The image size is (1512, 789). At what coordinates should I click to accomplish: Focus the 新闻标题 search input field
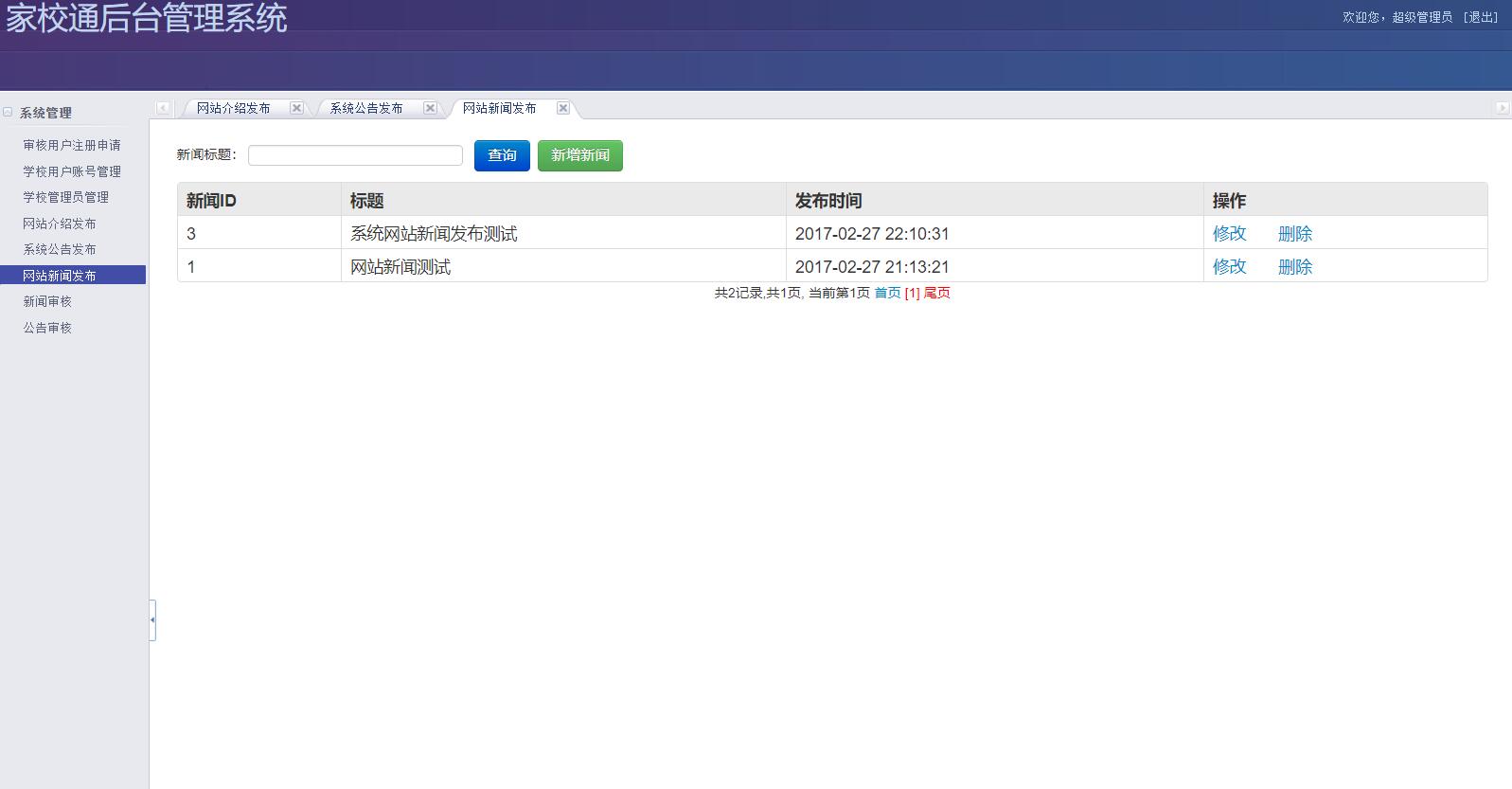[355, 155]
